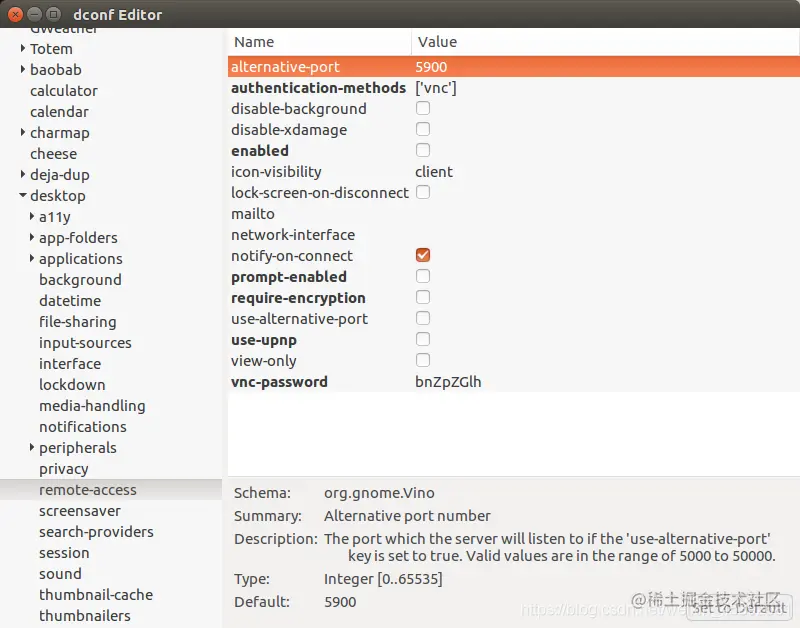Open the background schema folder
Screen dimensions: 800x628
[80, 280]
